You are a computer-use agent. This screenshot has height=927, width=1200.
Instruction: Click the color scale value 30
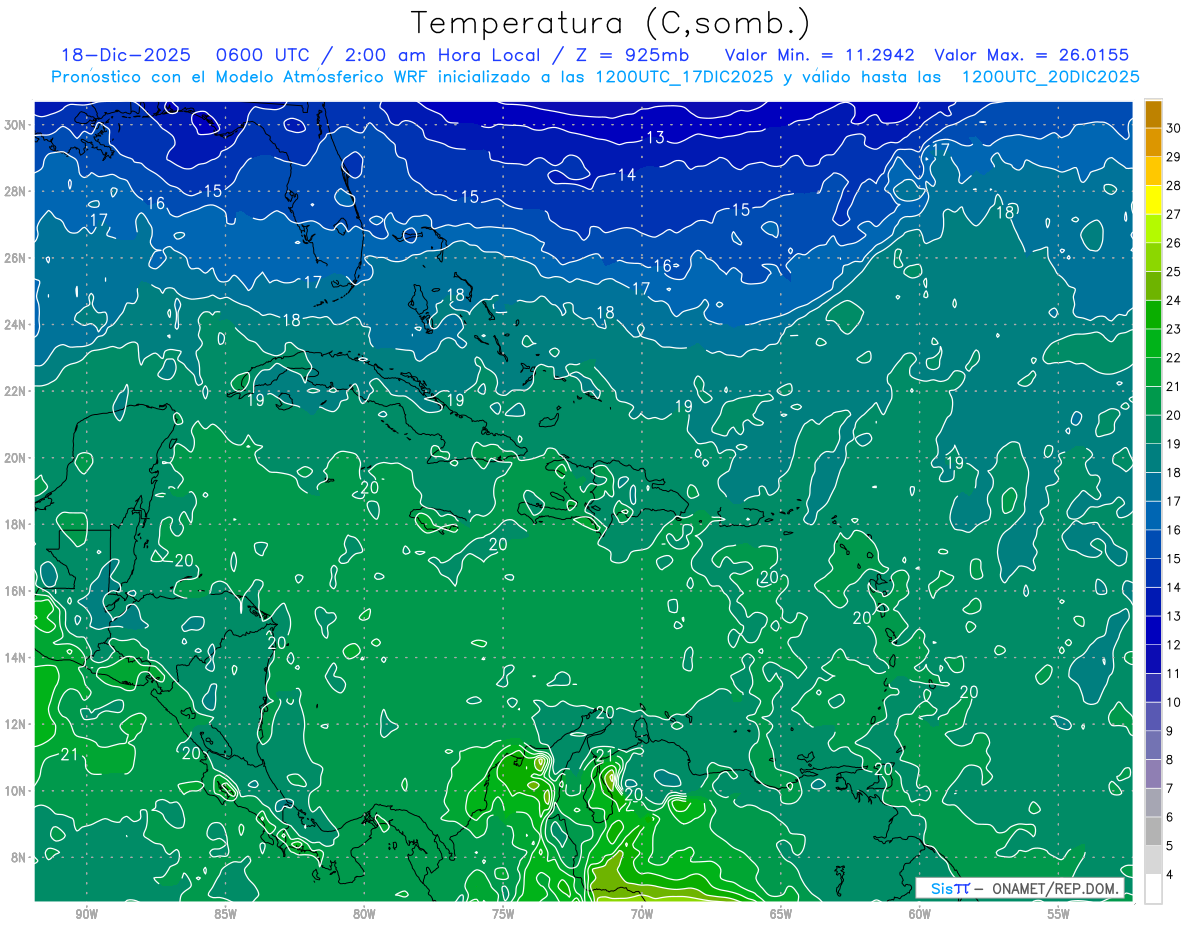coord(1173,127)
